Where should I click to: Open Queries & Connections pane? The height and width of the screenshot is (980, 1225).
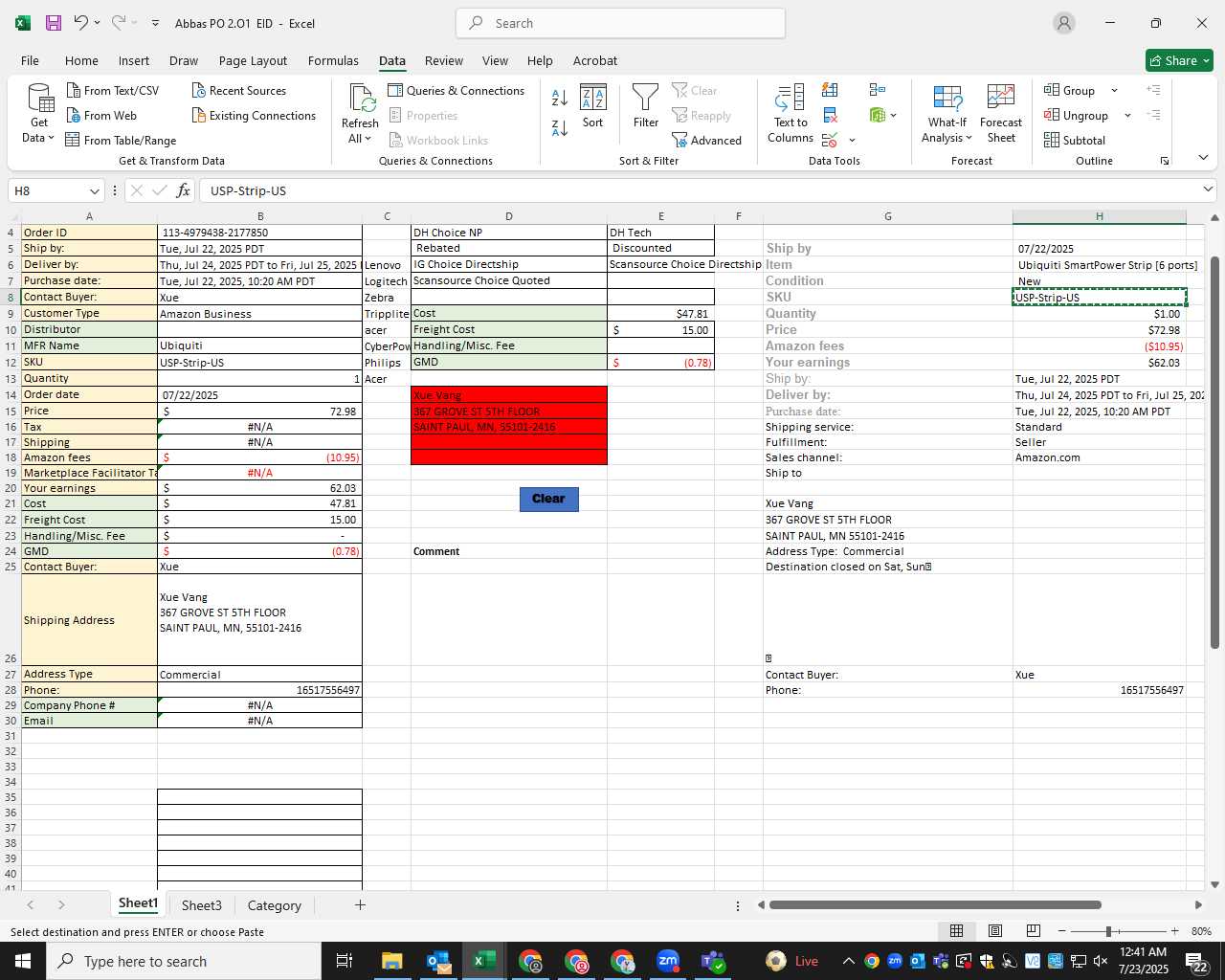click(457, 90)
